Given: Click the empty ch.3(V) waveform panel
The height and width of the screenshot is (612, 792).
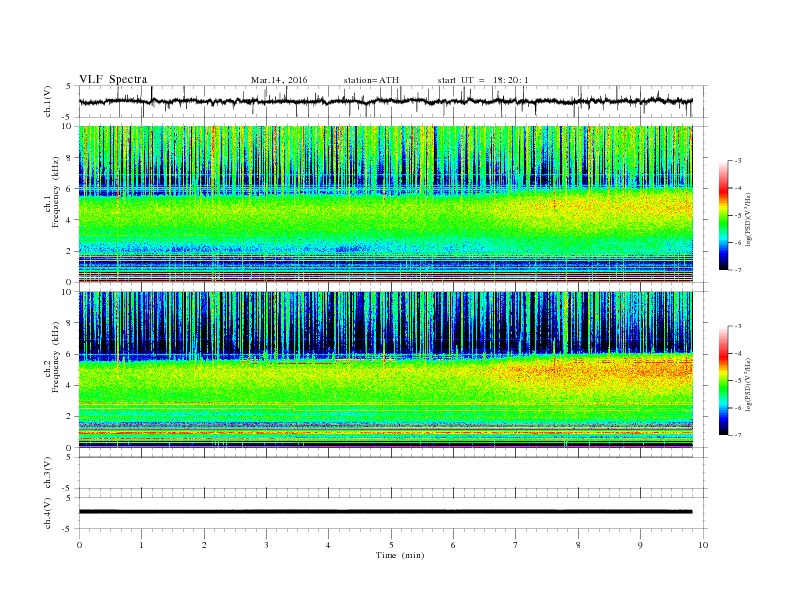Looking at the screenshot, I should pos(393,473).
